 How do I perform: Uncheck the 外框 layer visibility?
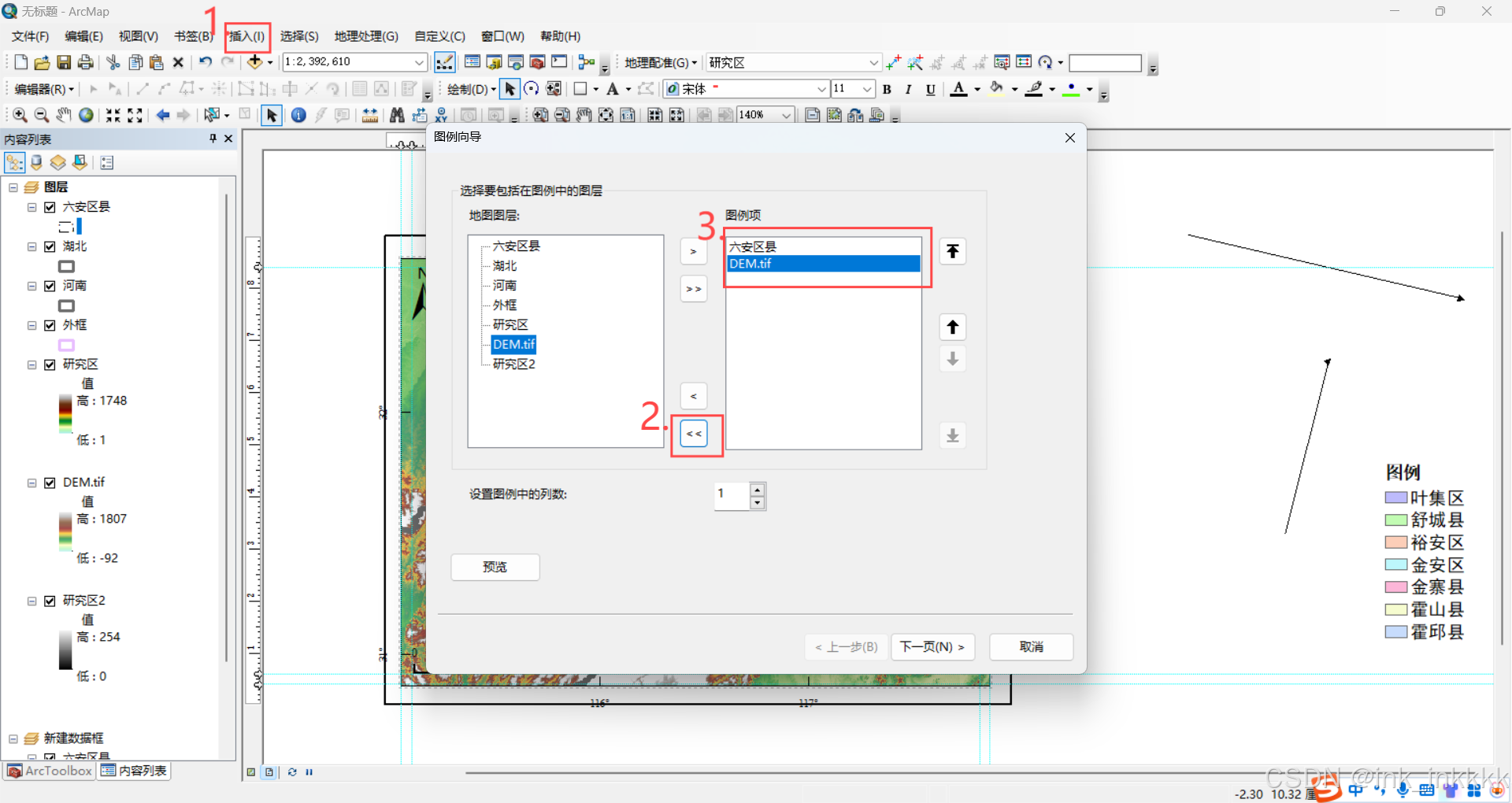point(50,325)
